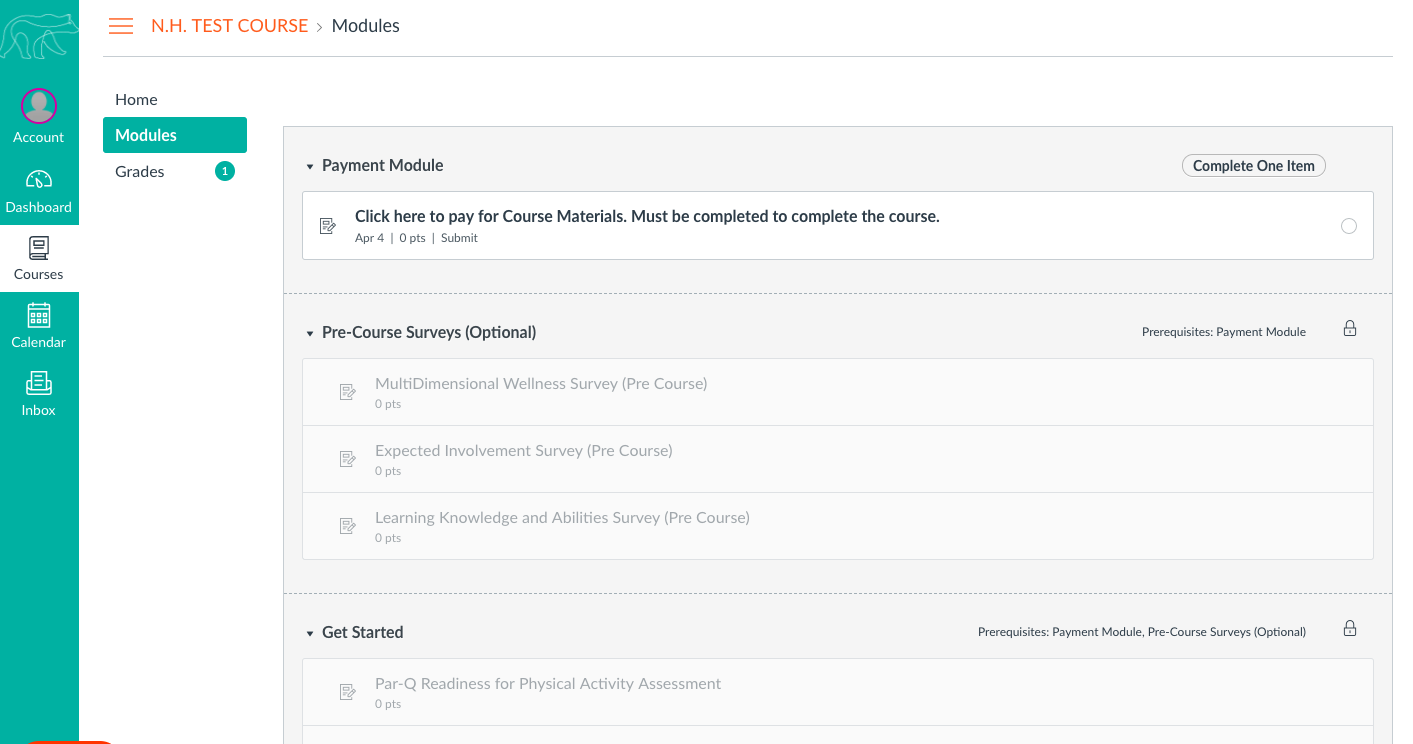Click quiz icon beside MultiDimensional Wellness Survey
This screenshot has height=744, width=1413.
(x=348, y=392)
